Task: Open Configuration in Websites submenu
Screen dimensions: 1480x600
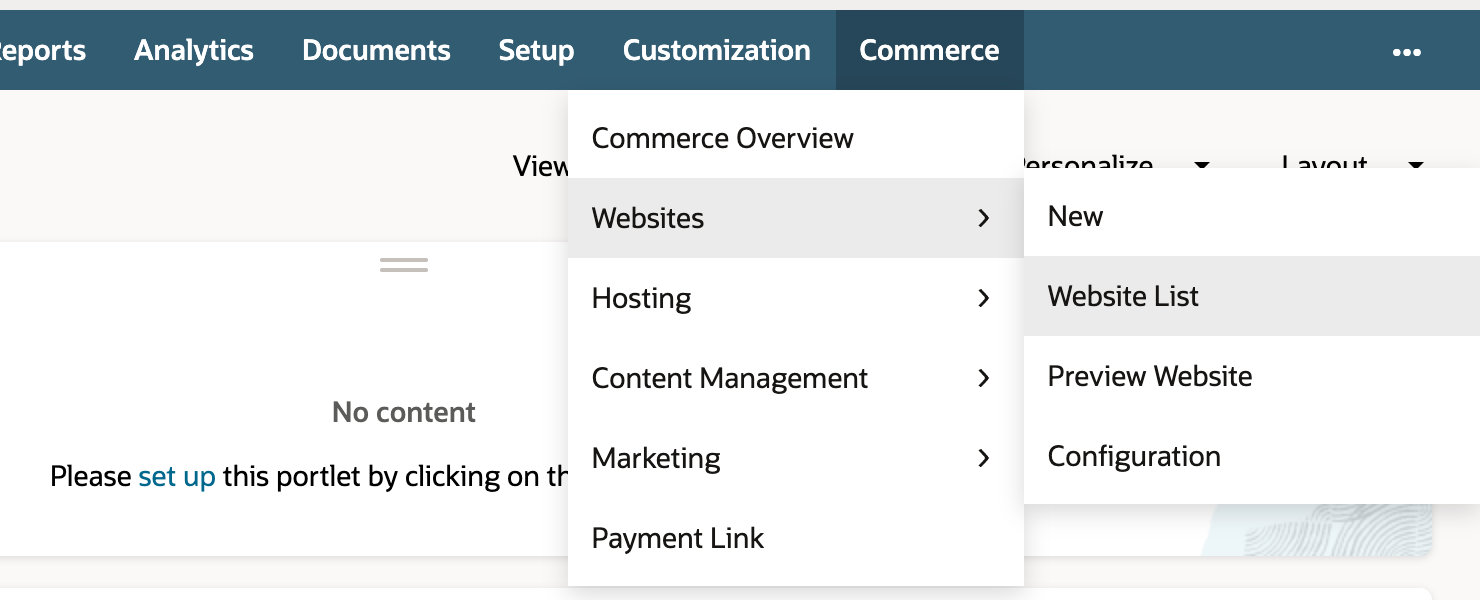Action: (x=1252, y=456)
